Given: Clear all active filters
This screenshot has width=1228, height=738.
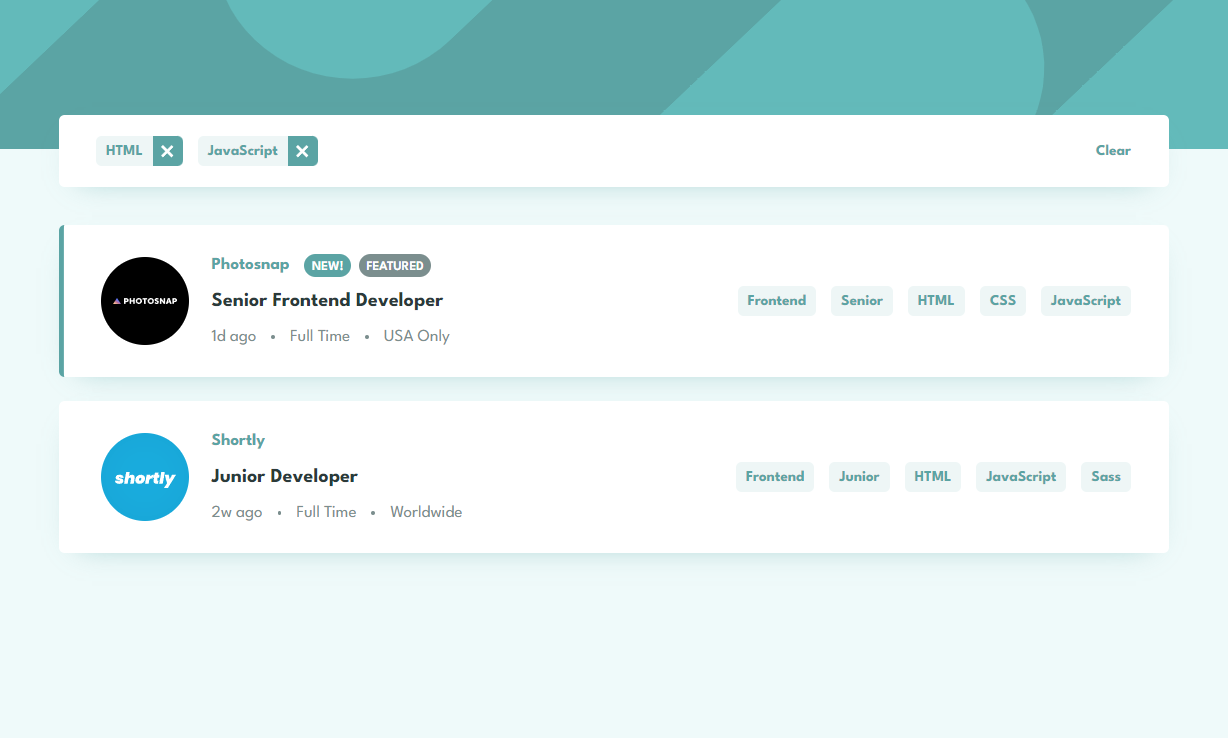Looking at the screenshot, I should [x=1112, y=151].
